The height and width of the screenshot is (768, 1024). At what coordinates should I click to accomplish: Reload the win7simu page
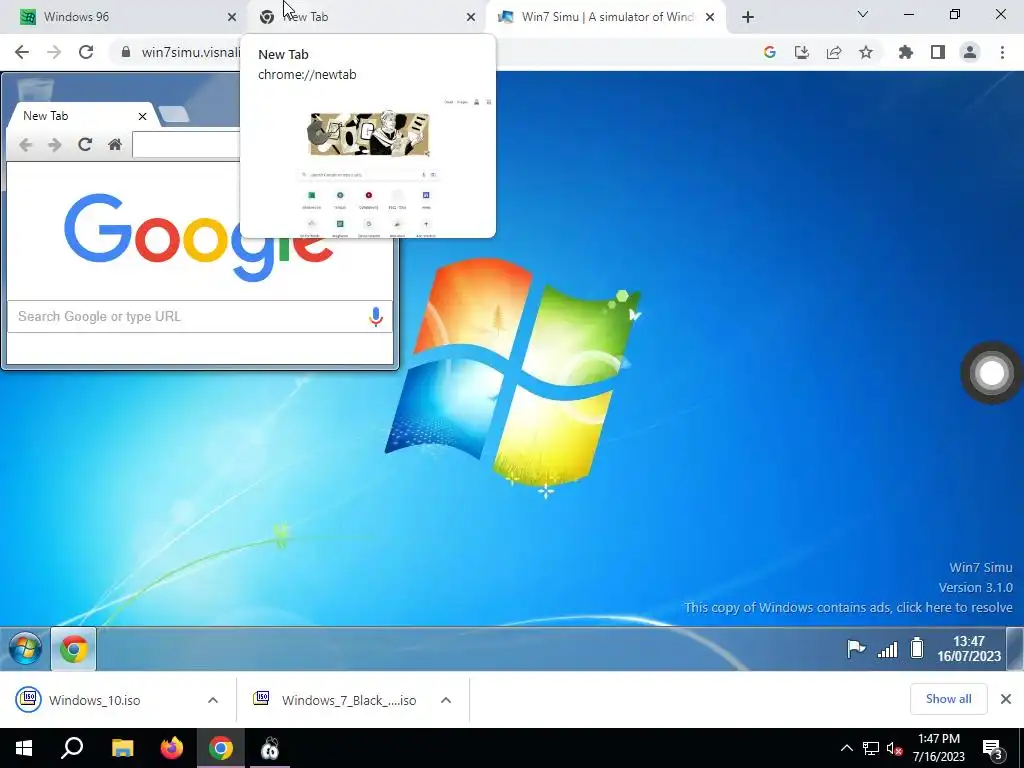pyautogui.click(x=86, y=52)
